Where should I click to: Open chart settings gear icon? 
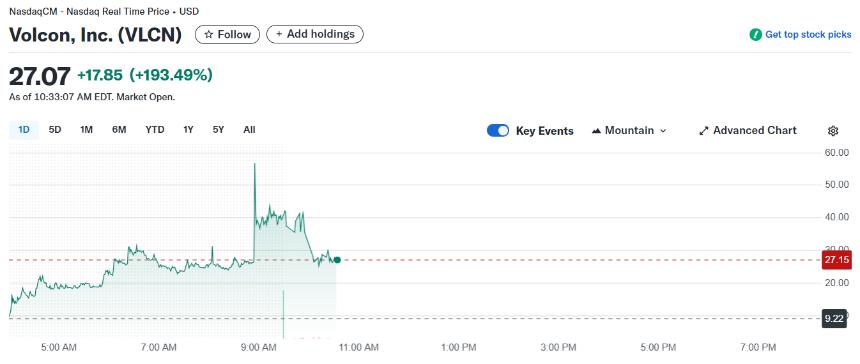[833, 130]
